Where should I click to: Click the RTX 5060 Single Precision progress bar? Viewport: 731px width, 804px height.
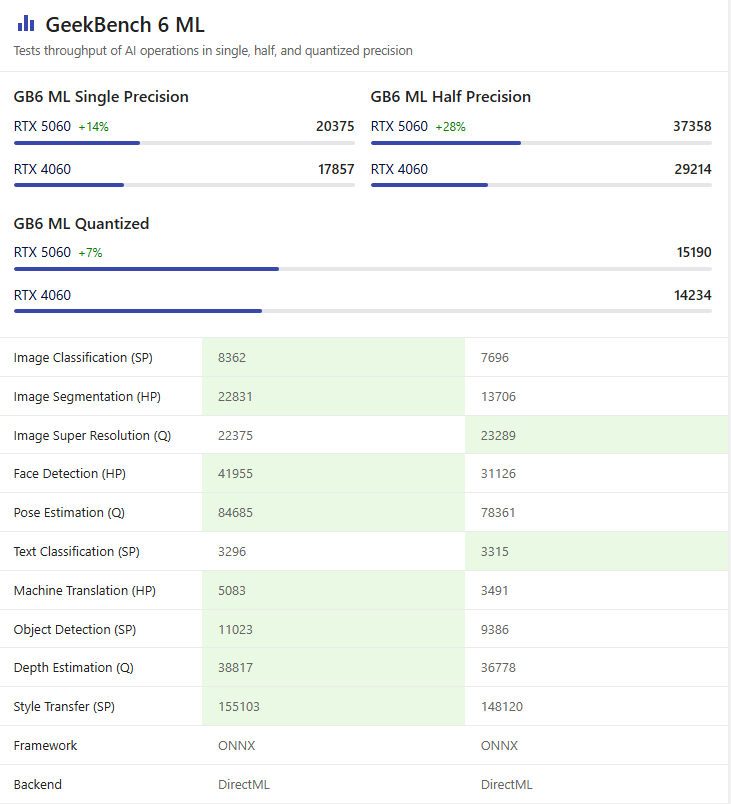tap(184, 143)
